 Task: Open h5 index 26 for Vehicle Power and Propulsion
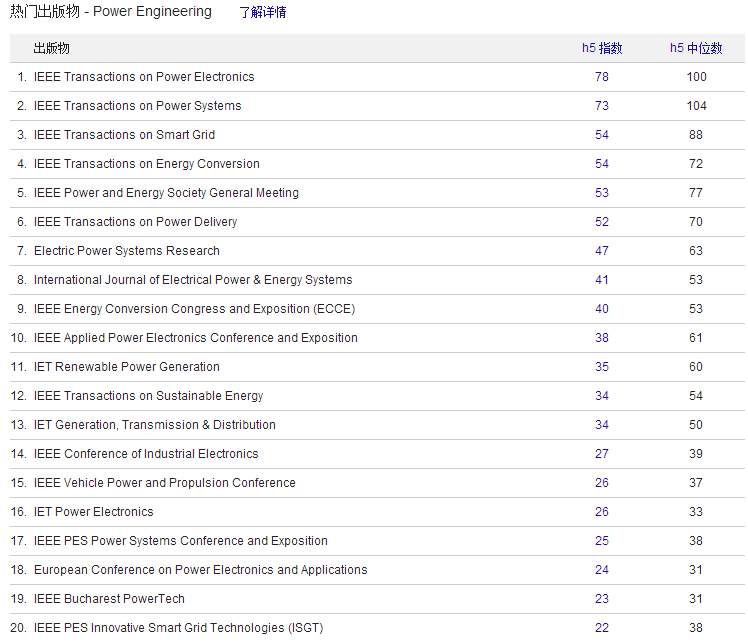tap(602, 483)
